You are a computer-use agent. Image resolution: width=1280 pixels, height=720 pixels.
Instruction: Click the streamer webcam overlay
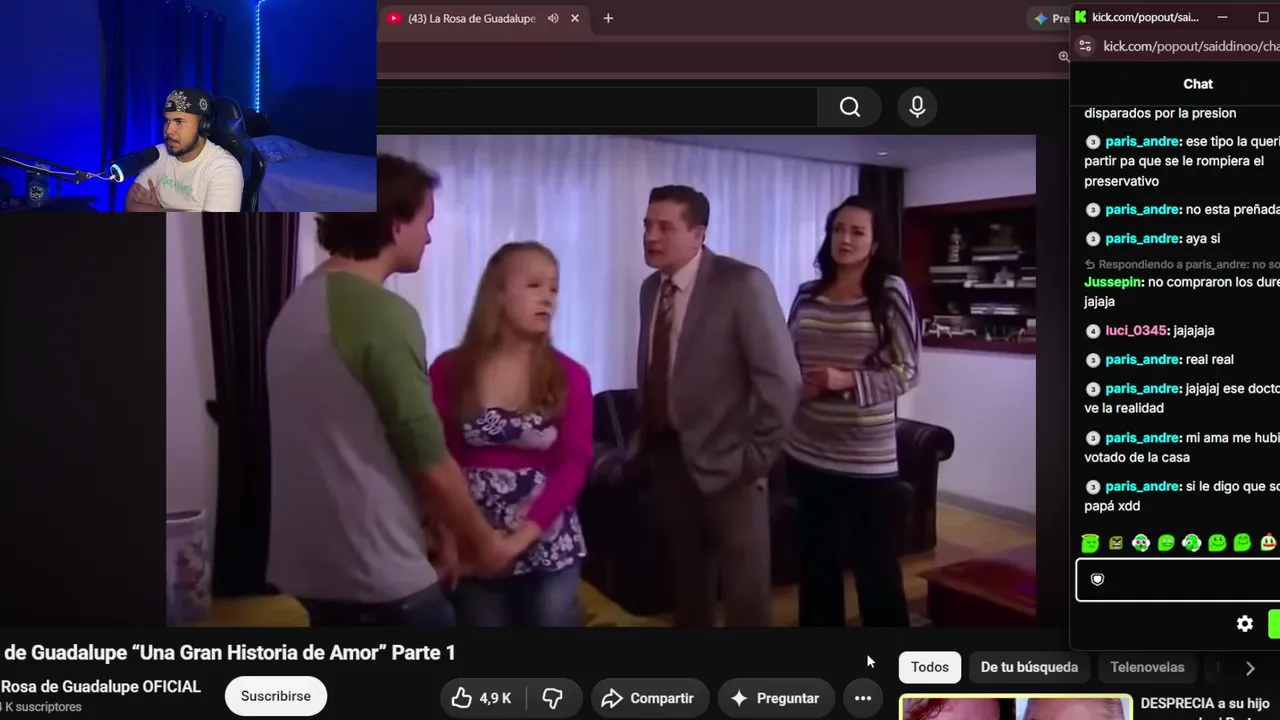(188, 106)
